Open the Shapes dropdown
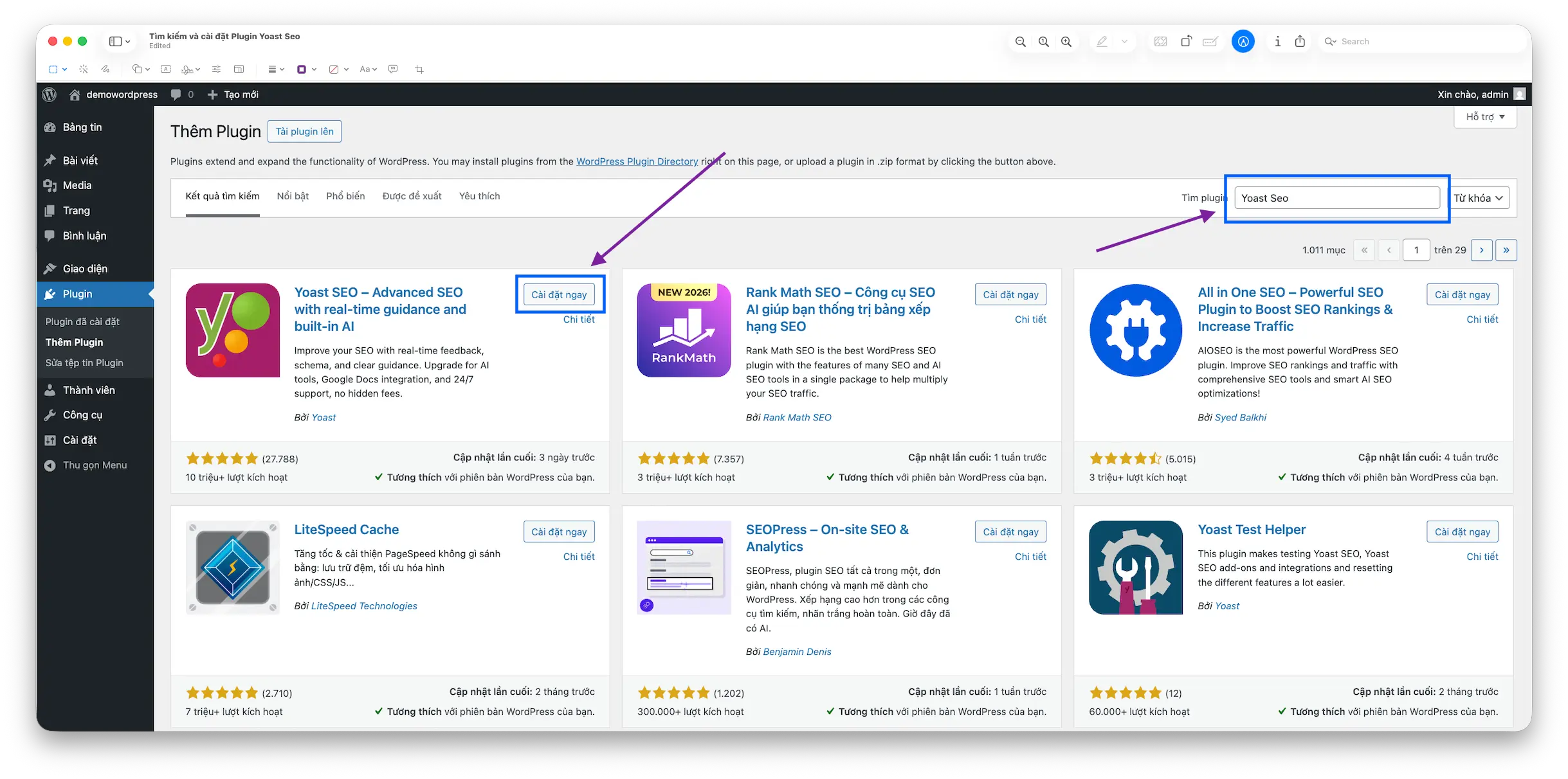 pos(141,69)
